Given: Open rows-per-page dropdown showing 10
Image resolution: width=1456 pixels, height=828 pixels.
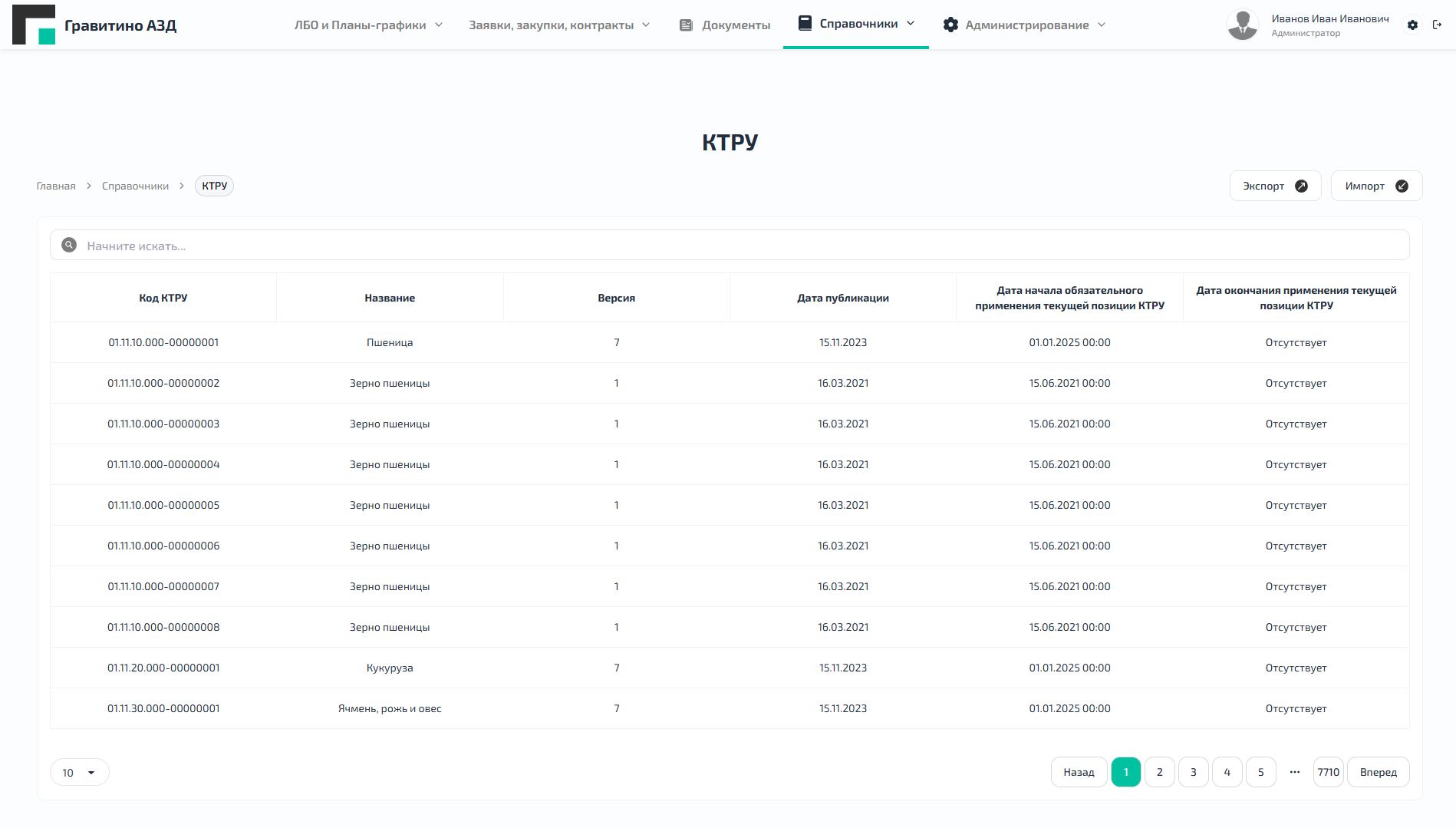Looking at the screenshot, I should point(79,772).
